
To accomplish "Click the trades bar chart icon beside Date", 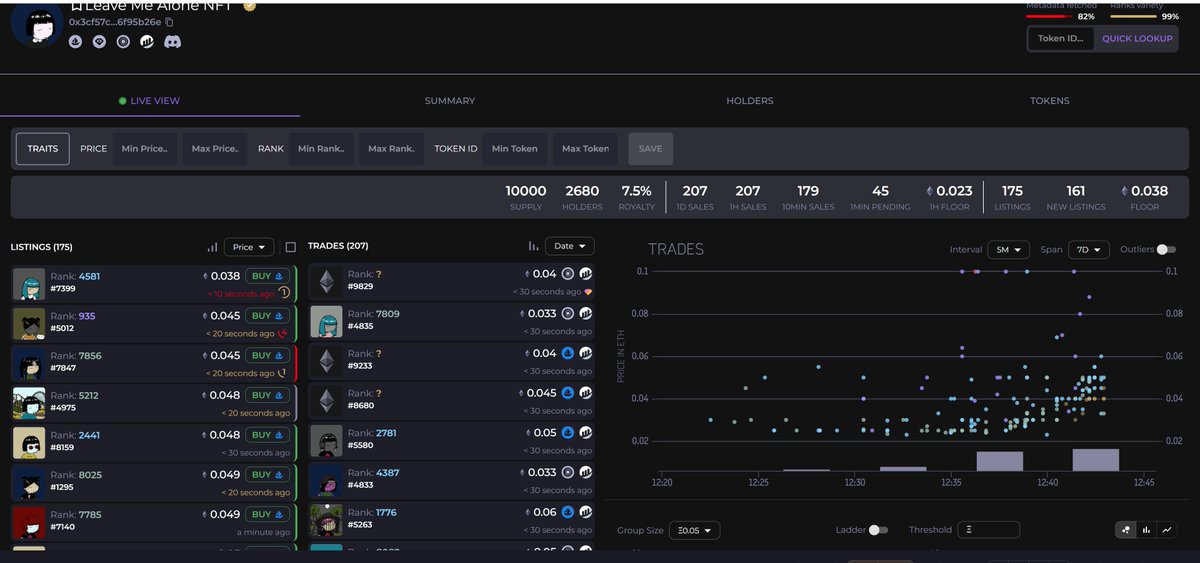I will [533, 246].
